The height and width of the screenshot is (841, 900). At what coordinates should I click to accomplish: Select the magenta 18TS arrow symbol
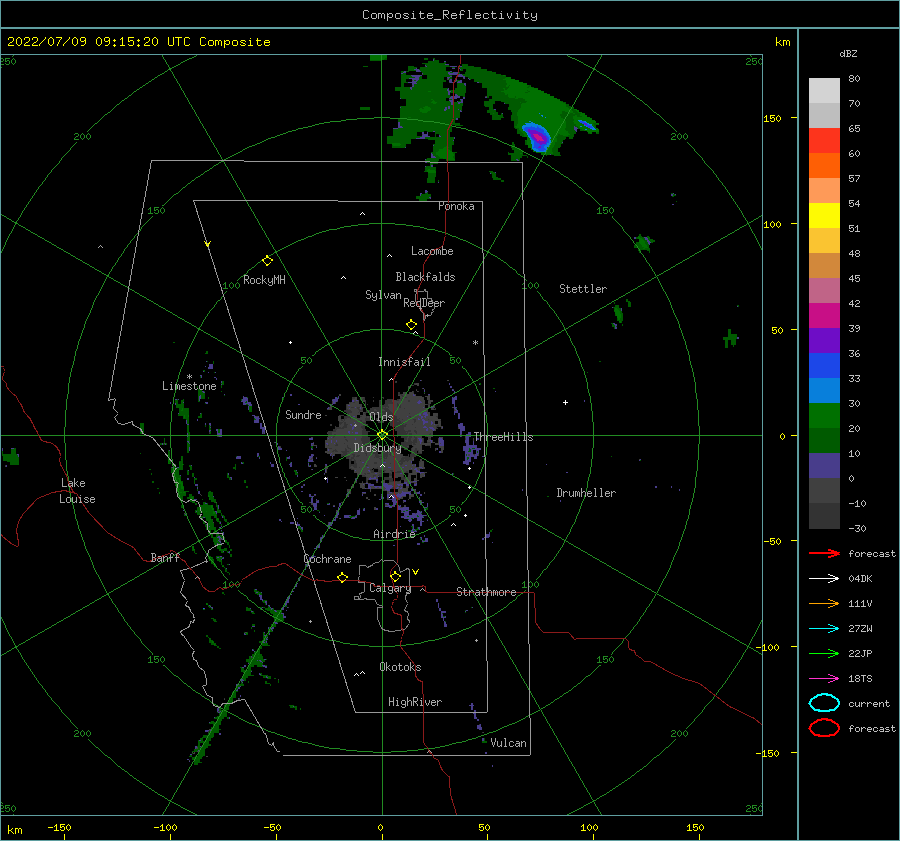click(x=824, y=679)
